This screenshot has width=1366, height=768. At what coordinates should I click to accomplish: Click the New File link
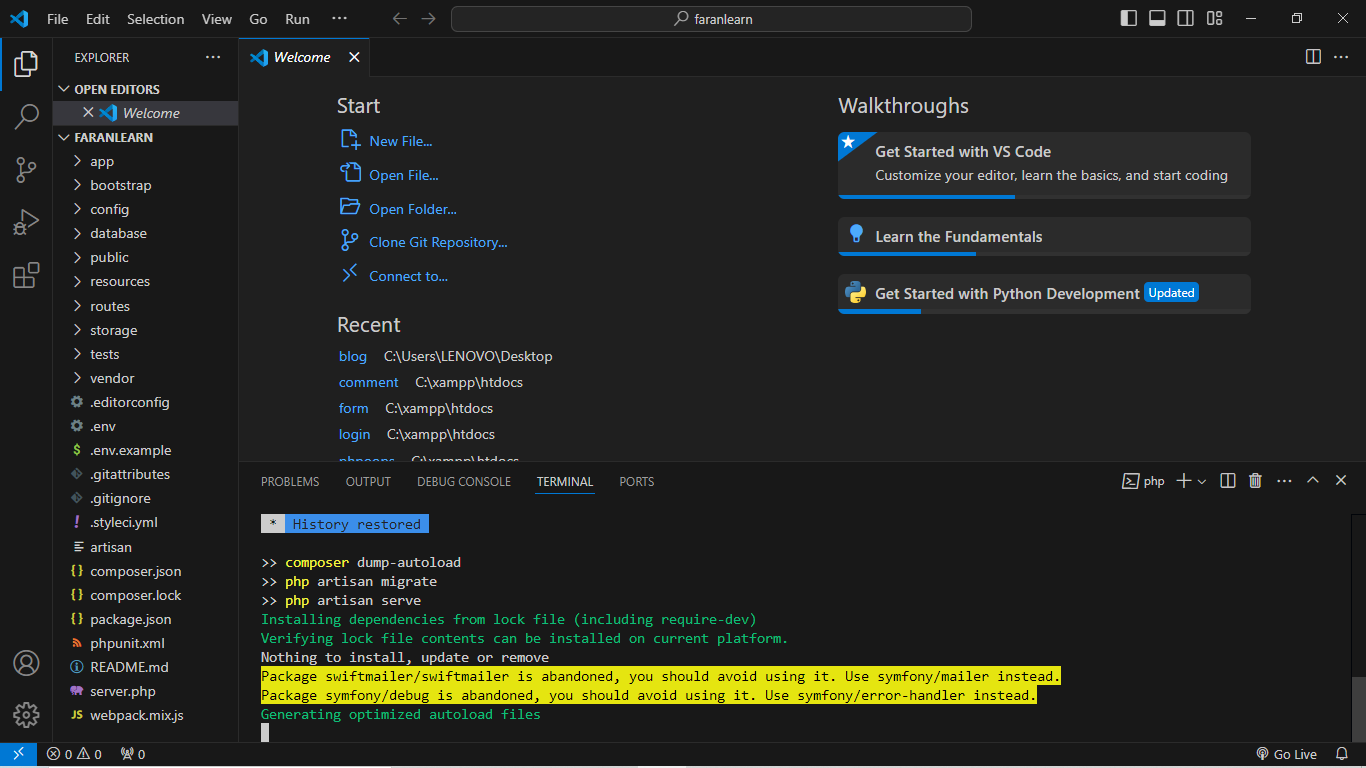pos(386,141)
